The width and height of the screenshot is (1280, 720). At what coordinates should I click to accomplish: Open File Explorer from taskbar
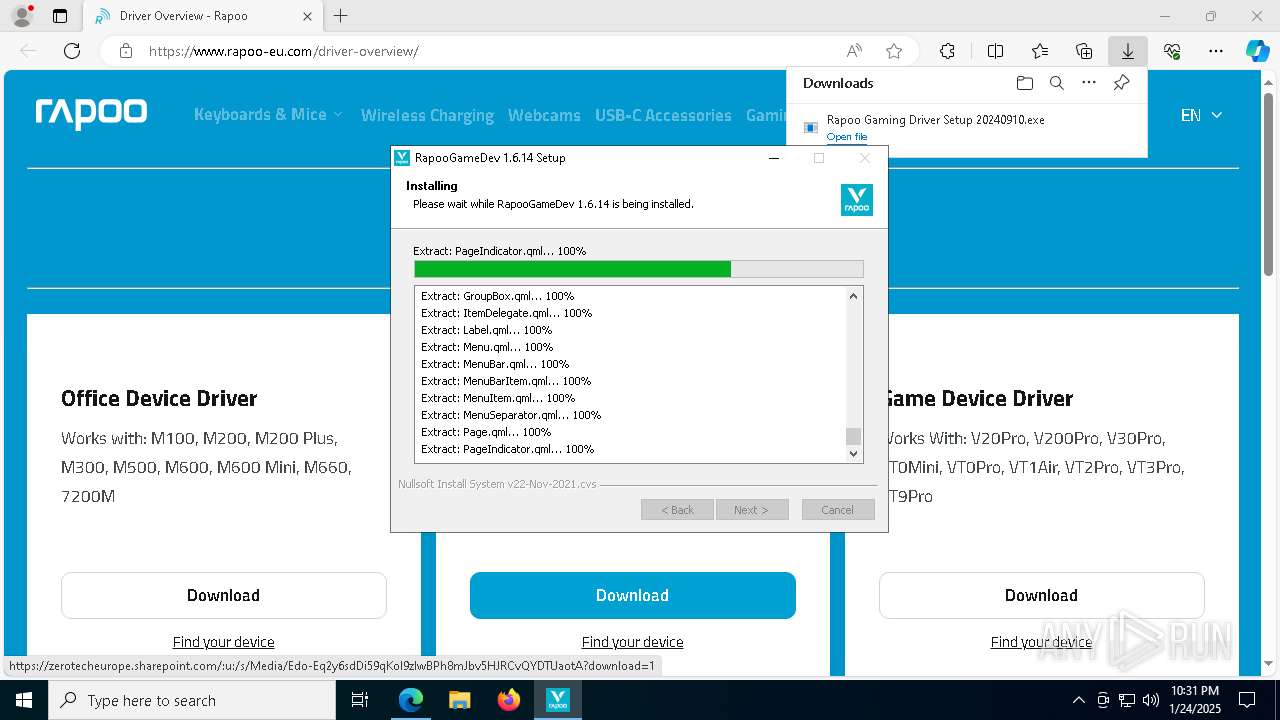click(459, 700)
